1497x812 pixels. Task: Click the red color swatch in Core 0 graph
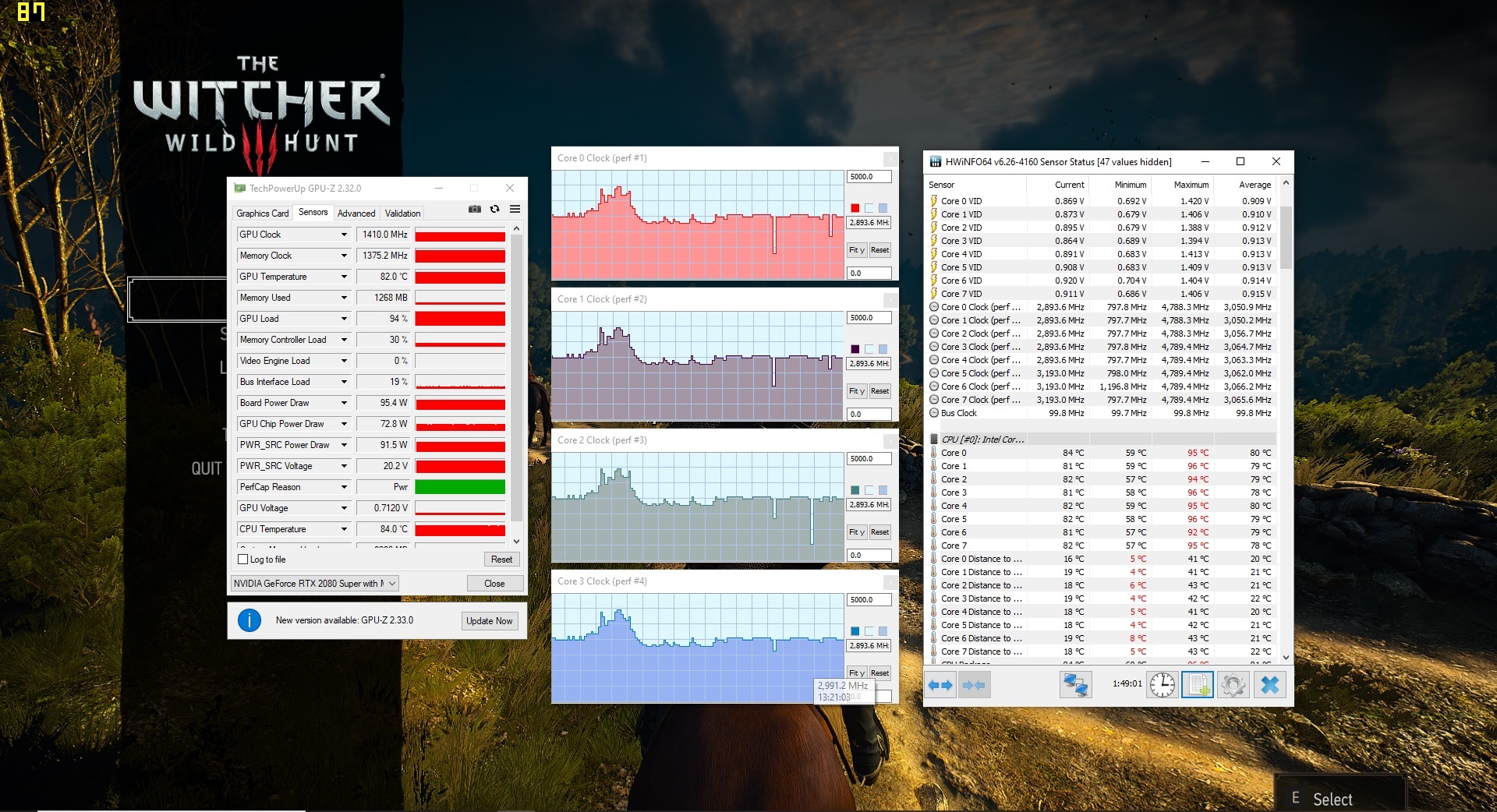pos(855,208)
